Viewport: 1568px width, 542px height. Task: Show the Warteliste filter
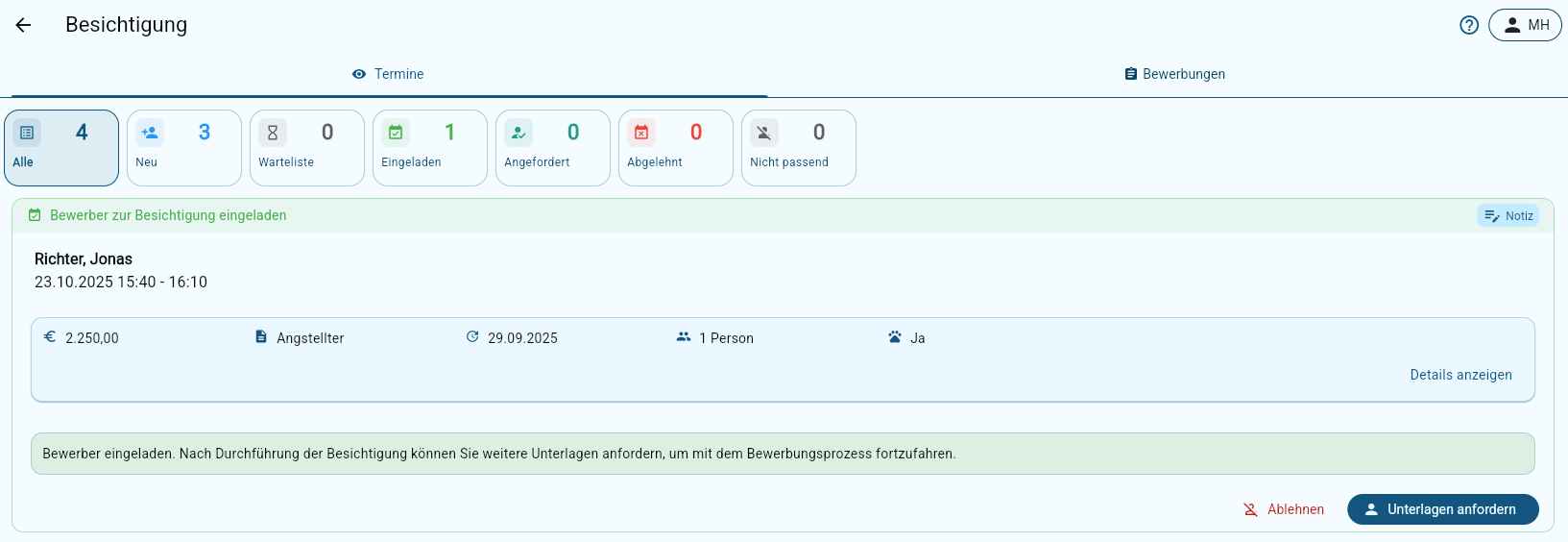click(307, 148)
